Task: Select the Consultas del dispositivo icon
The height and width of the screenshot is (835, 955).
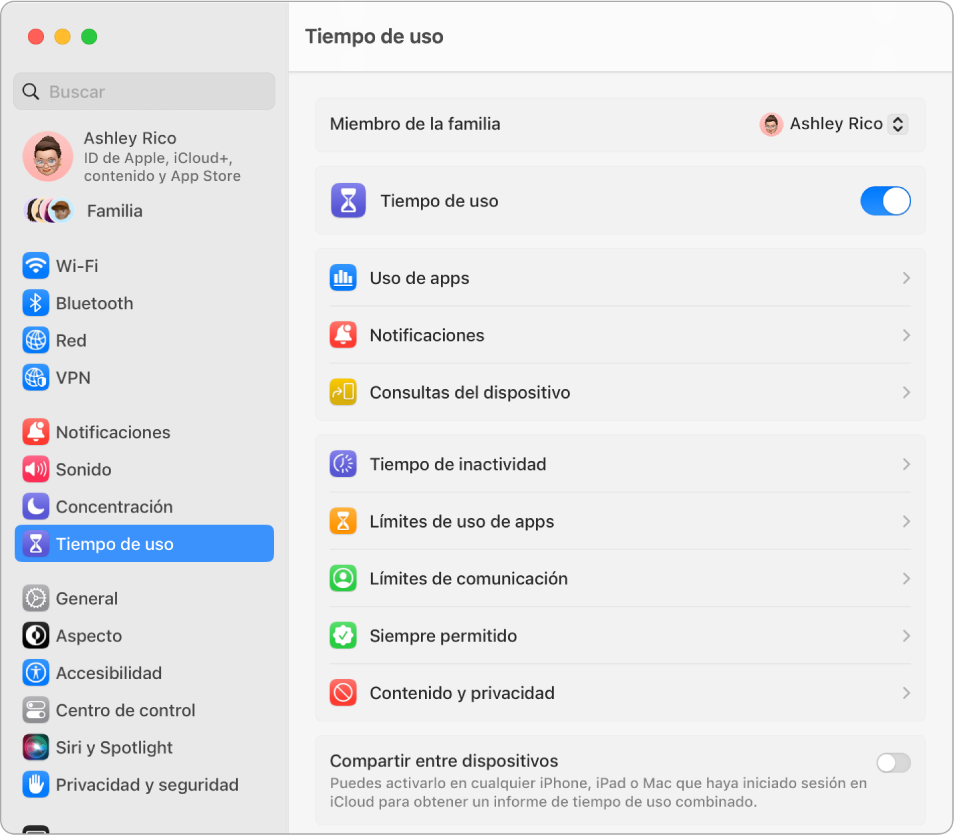Action: pos(344,392)
